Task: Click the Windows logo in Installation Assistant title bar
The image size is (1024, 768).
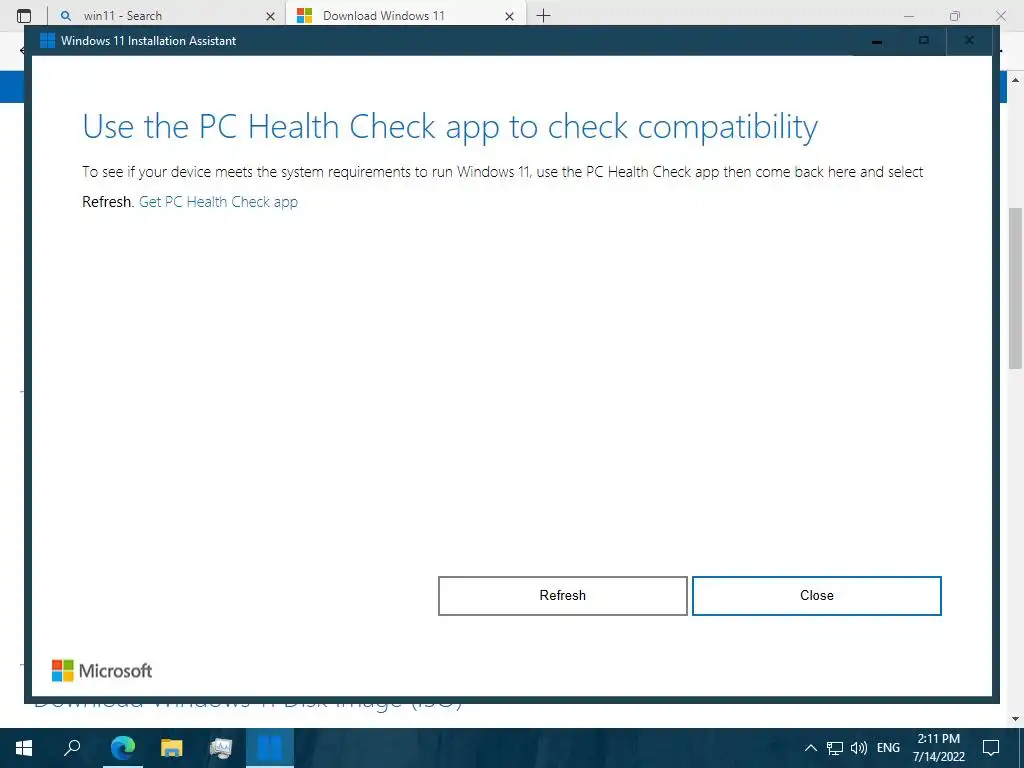Action: pyautogui.click(x=47, y=40)
